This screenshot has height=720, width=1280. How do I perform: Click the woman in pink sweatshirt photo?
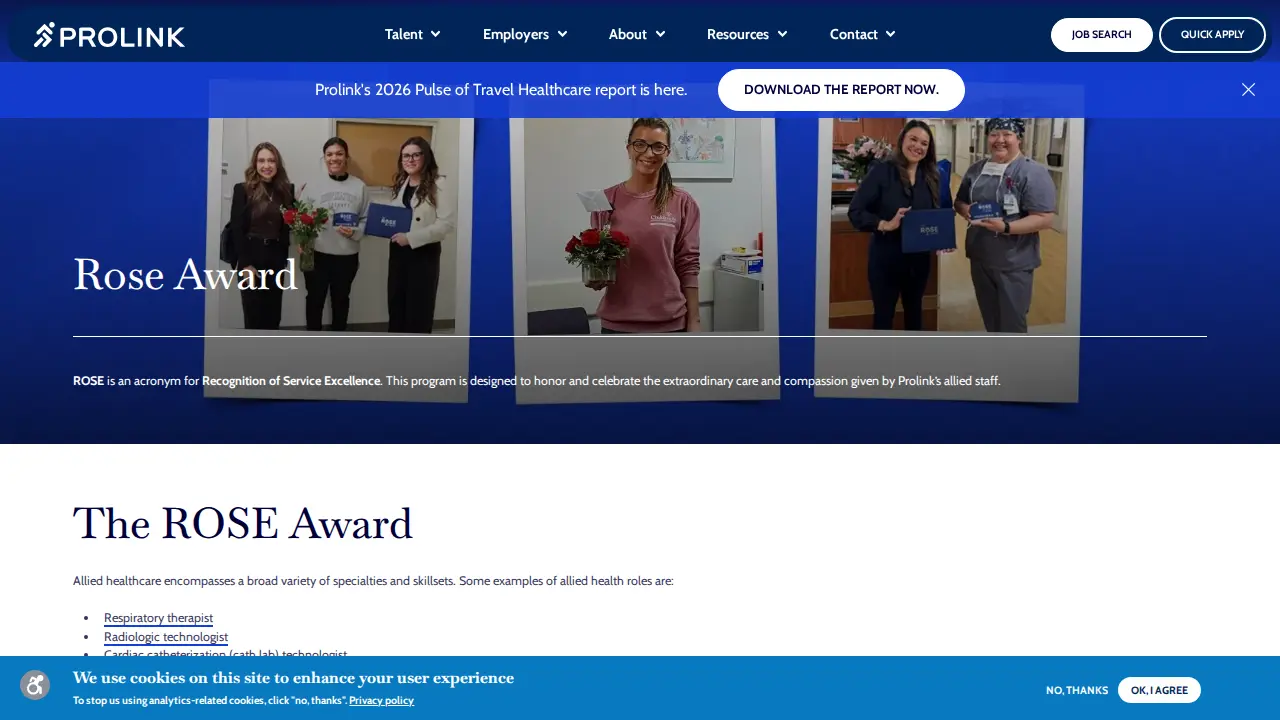(644, 225)
